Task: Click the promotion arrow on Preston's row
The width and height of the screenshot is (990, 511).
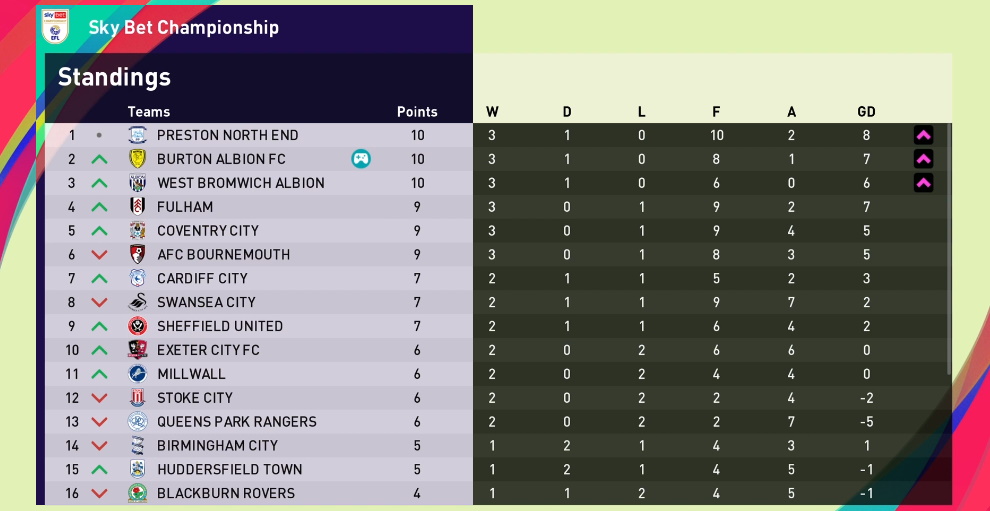Action: click(923, 135)
